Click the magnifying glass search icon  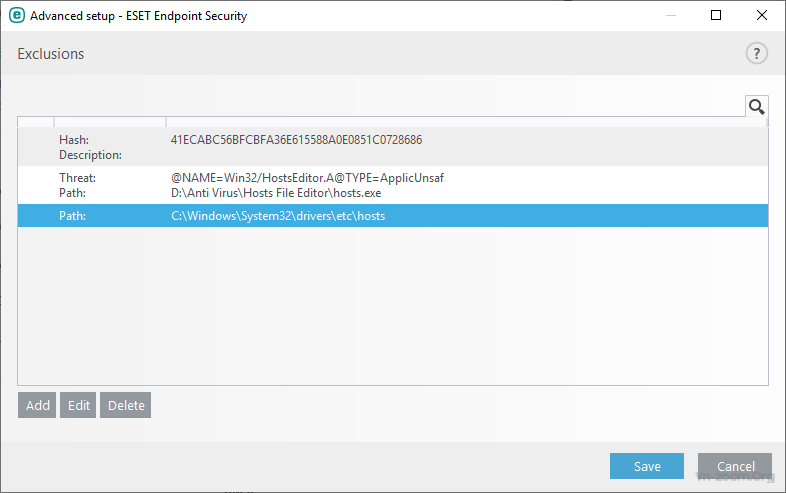click(756, 107)
